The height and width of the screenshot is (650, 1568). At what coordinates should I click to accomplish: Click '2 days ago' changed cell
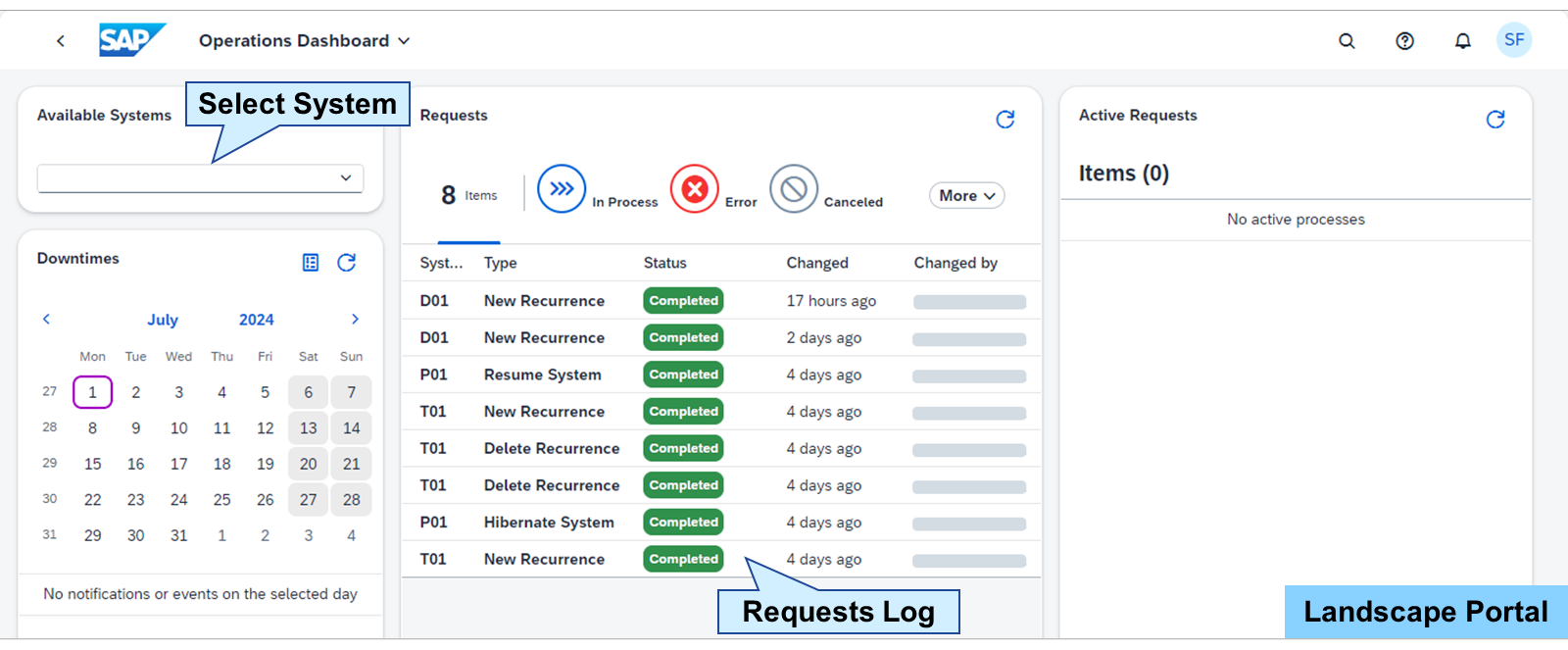click(x=824, y=337)
